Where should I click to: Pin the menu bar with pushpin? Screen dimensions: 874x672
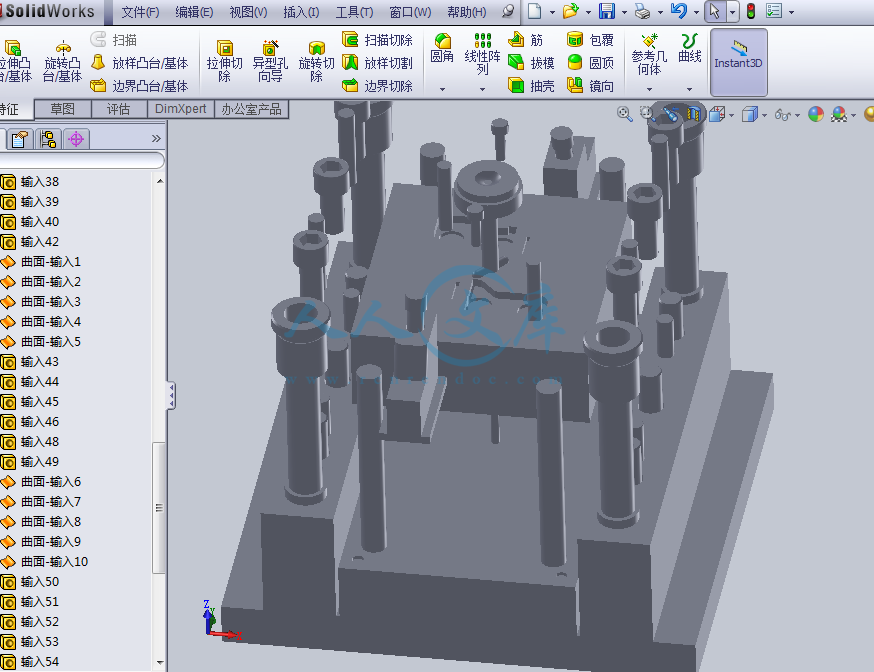coord(508,11)
